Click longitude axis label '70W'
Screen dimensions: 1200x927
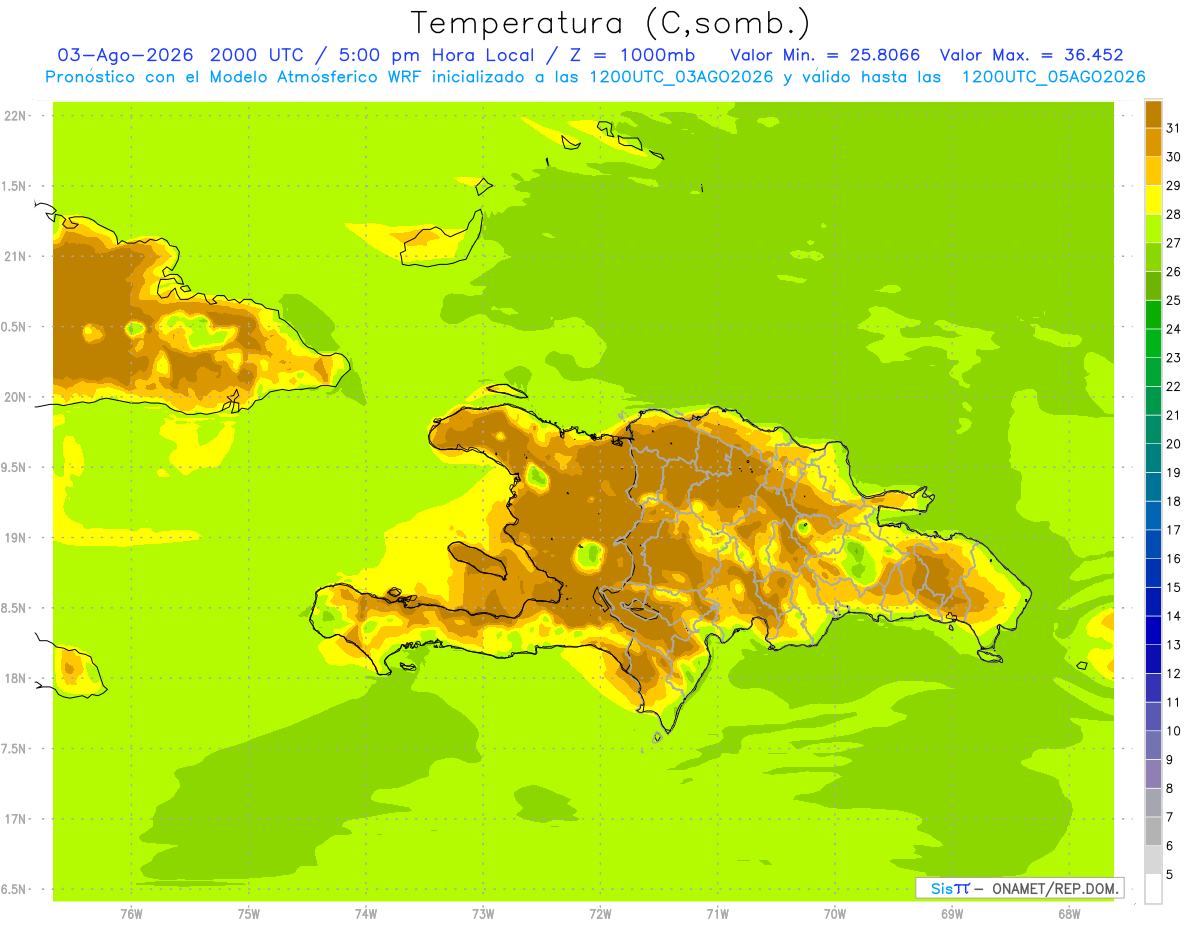click(x=834, y=913)
